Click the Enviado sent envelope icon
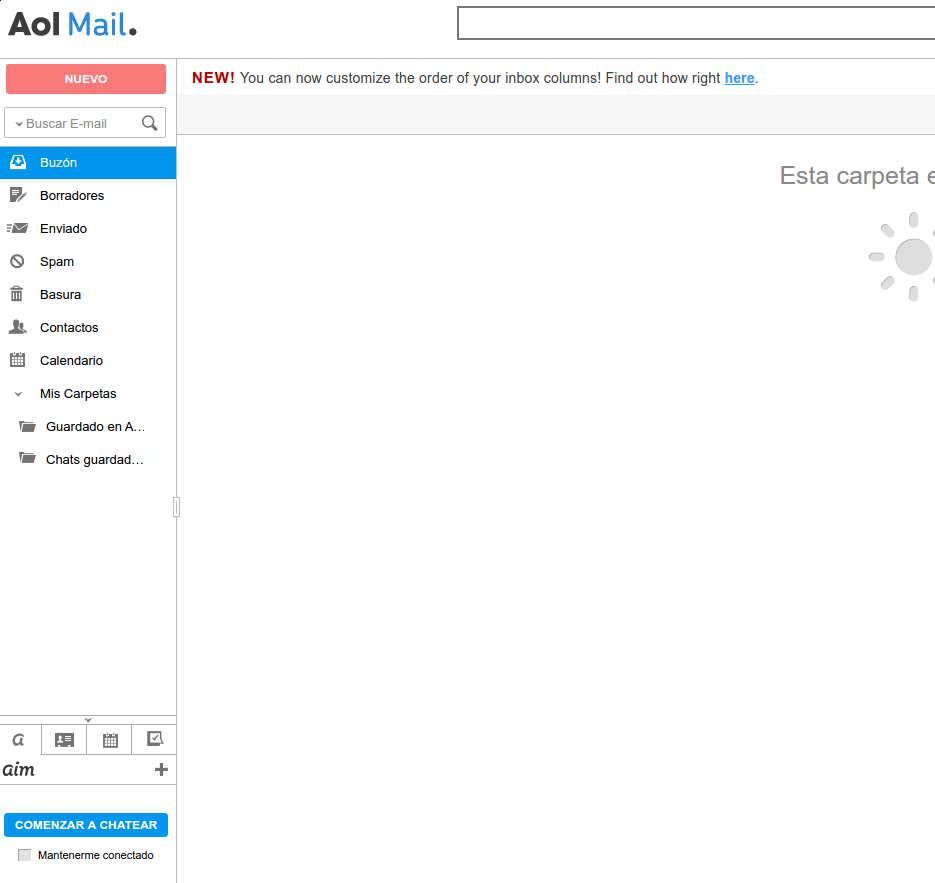This screenshot has width=935, height=883. [x=17, y=228]
